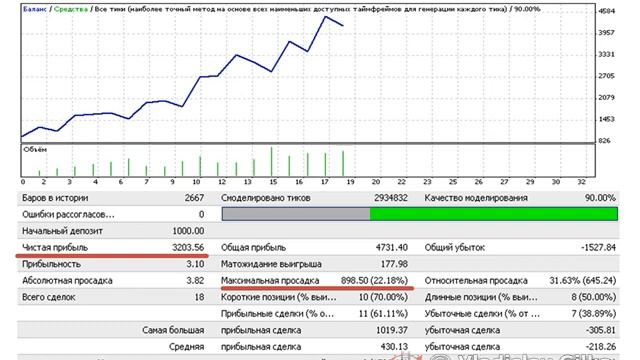
Task: Click x-axis label 32
Action: coord(582,182)
